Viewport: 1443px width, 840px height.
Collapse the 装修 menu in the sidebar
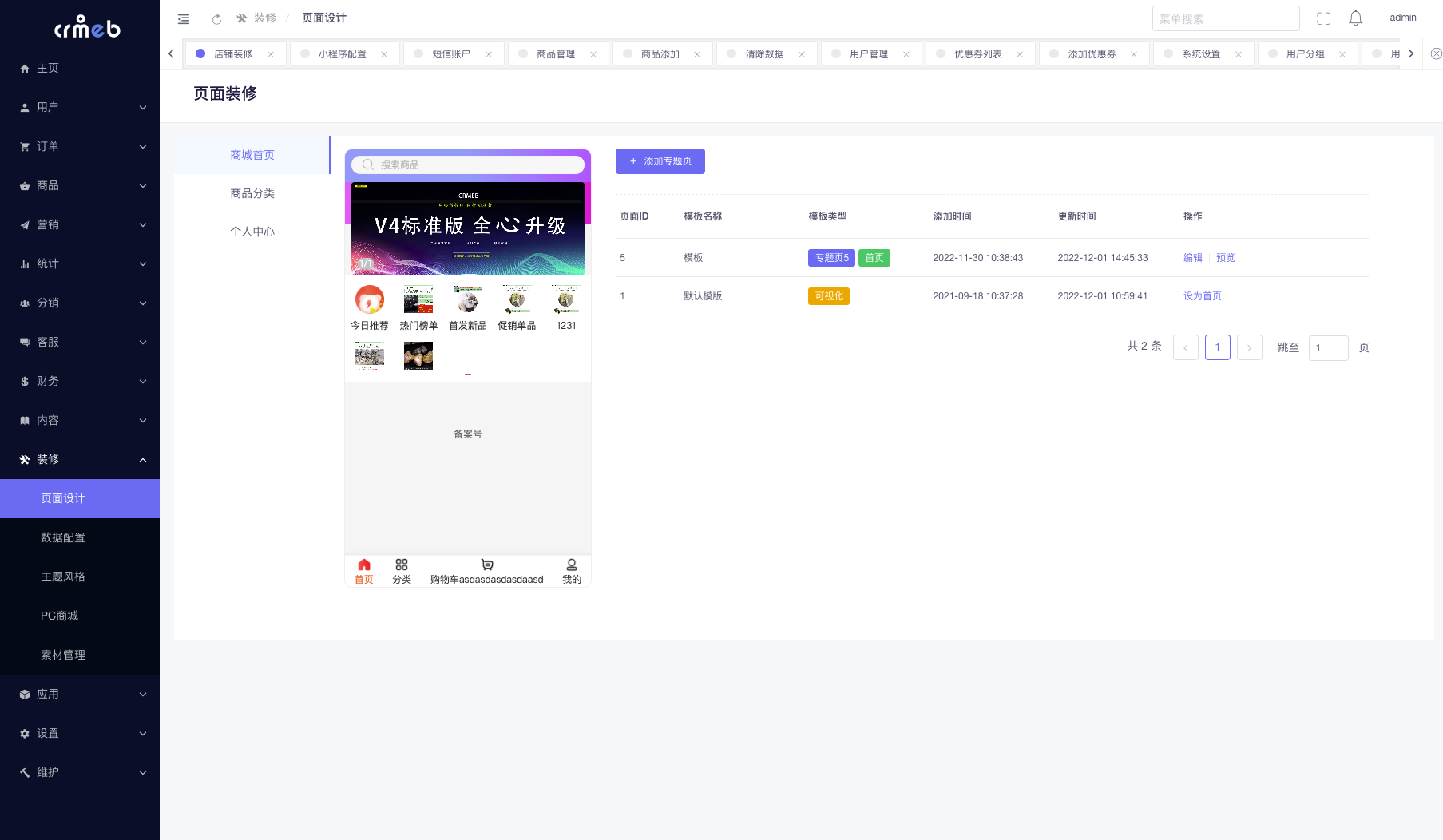pyautogui.click(x=80, y=459)
